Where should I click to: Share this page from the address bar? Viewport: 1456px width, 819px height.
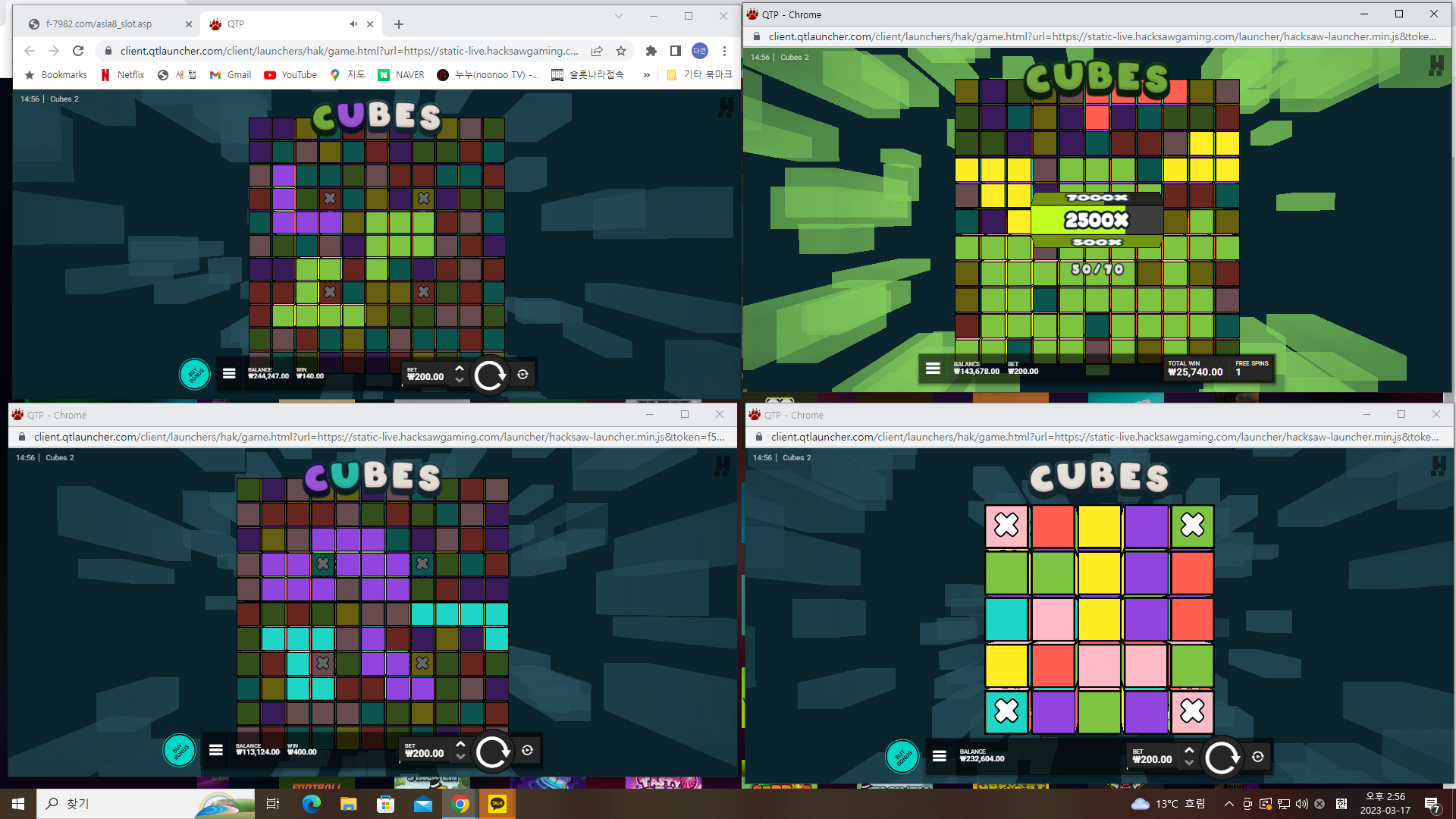pyautogui.click(x=597, y=51)
